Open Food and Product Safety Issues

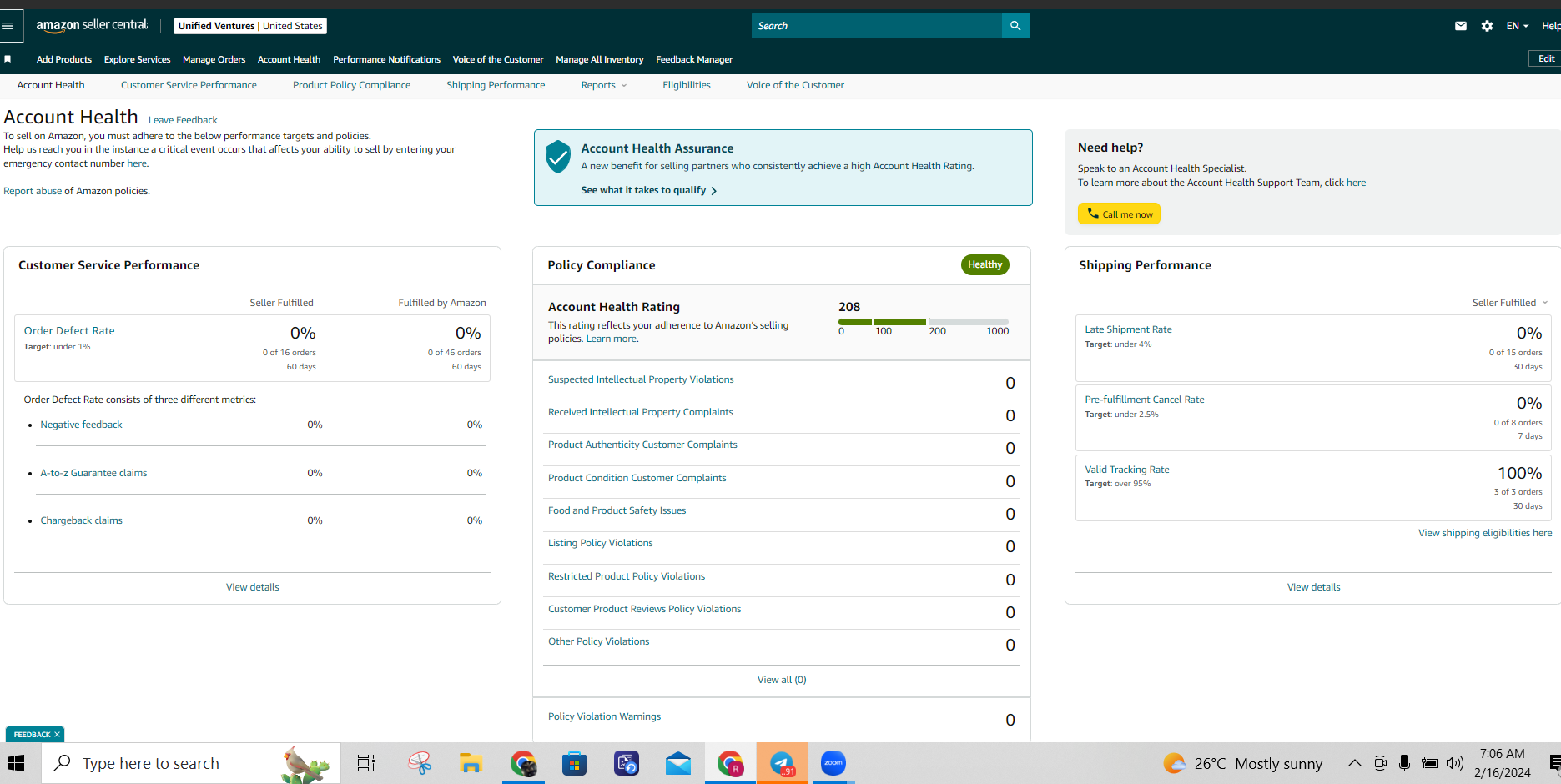[x=617, y=510]
